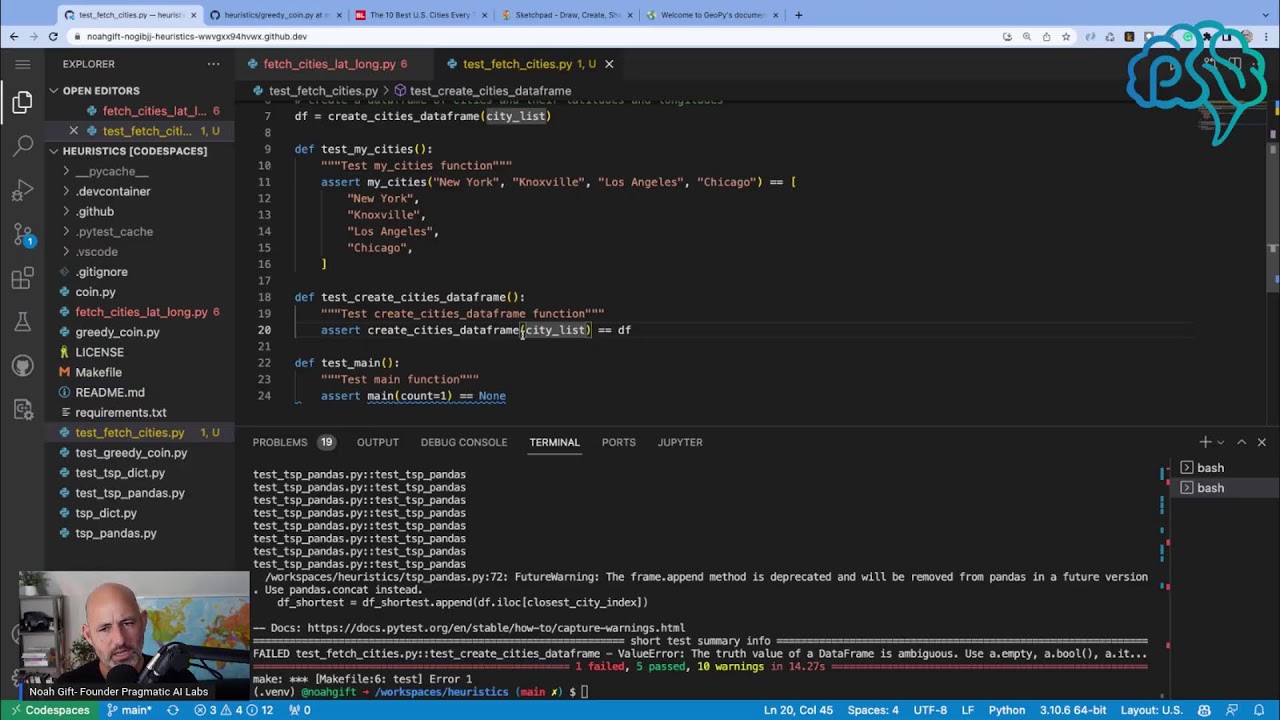Open the Testing flask icon view

point(23,323)
